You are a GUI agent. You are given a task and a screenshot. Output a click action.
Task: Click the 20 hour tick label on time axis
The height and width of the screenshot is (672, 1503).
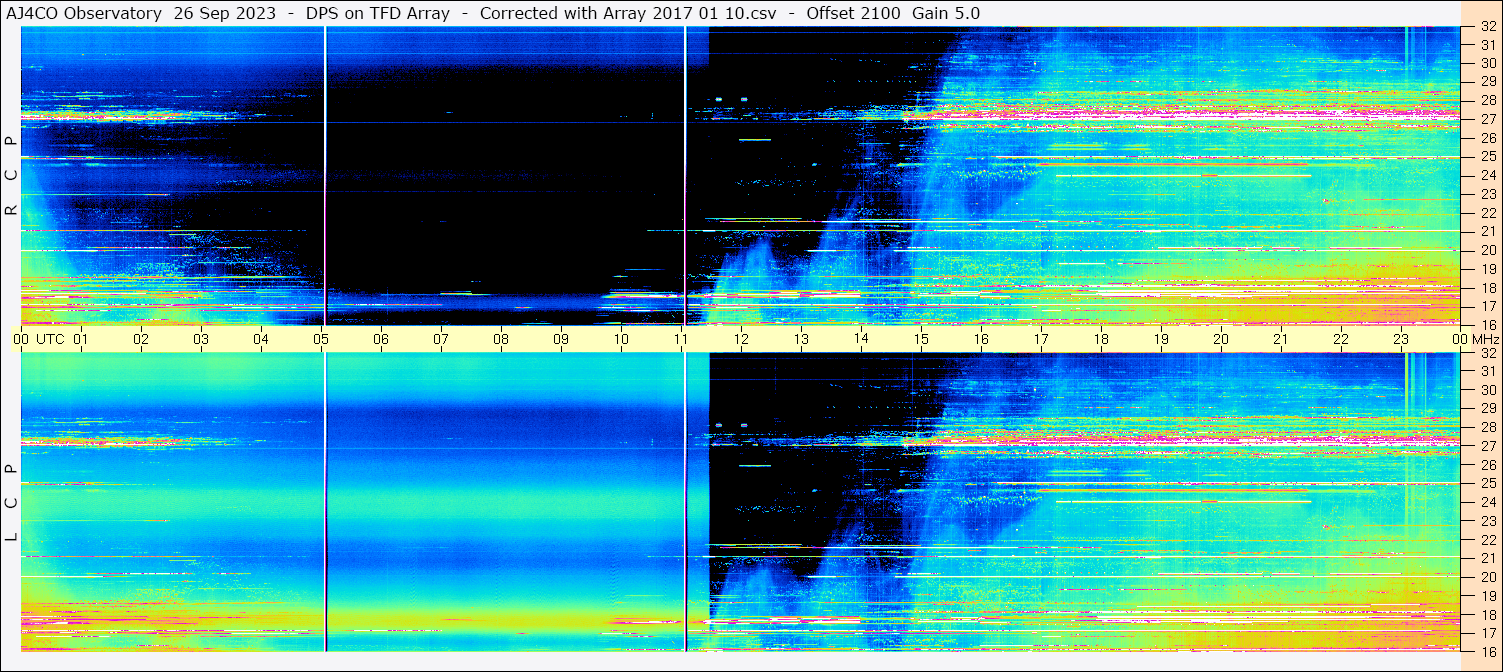(x=1221, y=339)
